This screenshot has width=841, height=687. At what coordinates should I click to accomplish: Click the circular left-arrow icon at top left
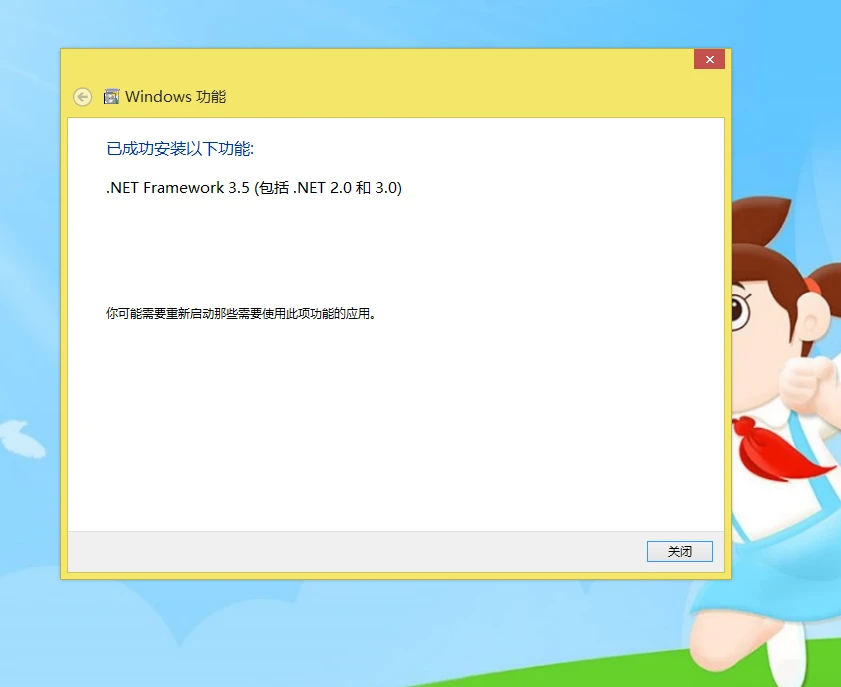[81, 96]
